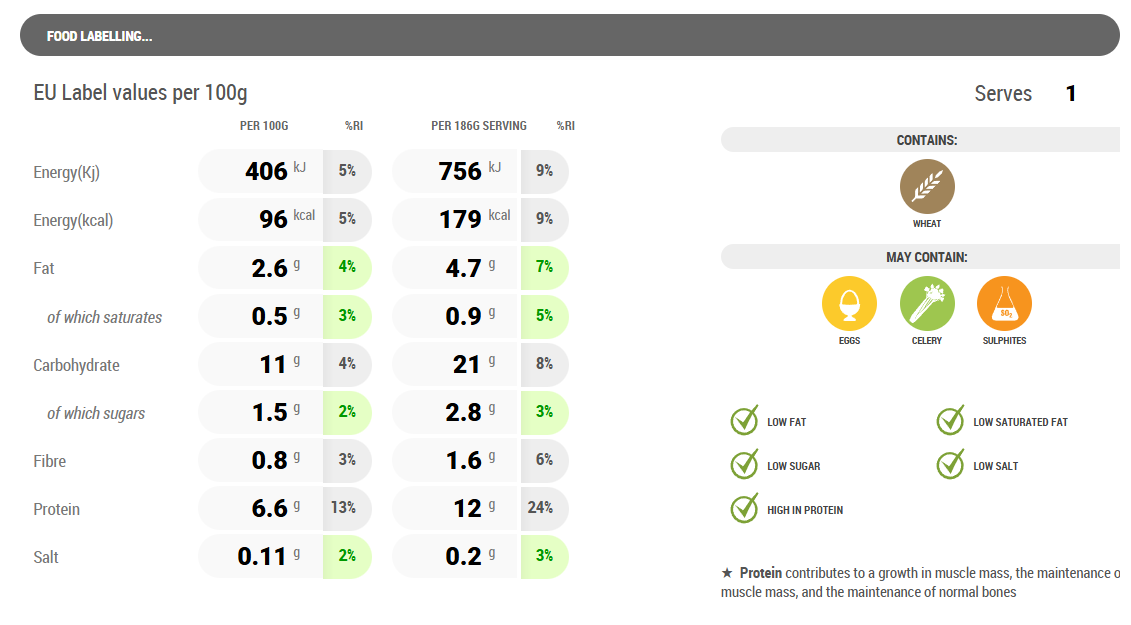Click the Serves value 1

1071,94
